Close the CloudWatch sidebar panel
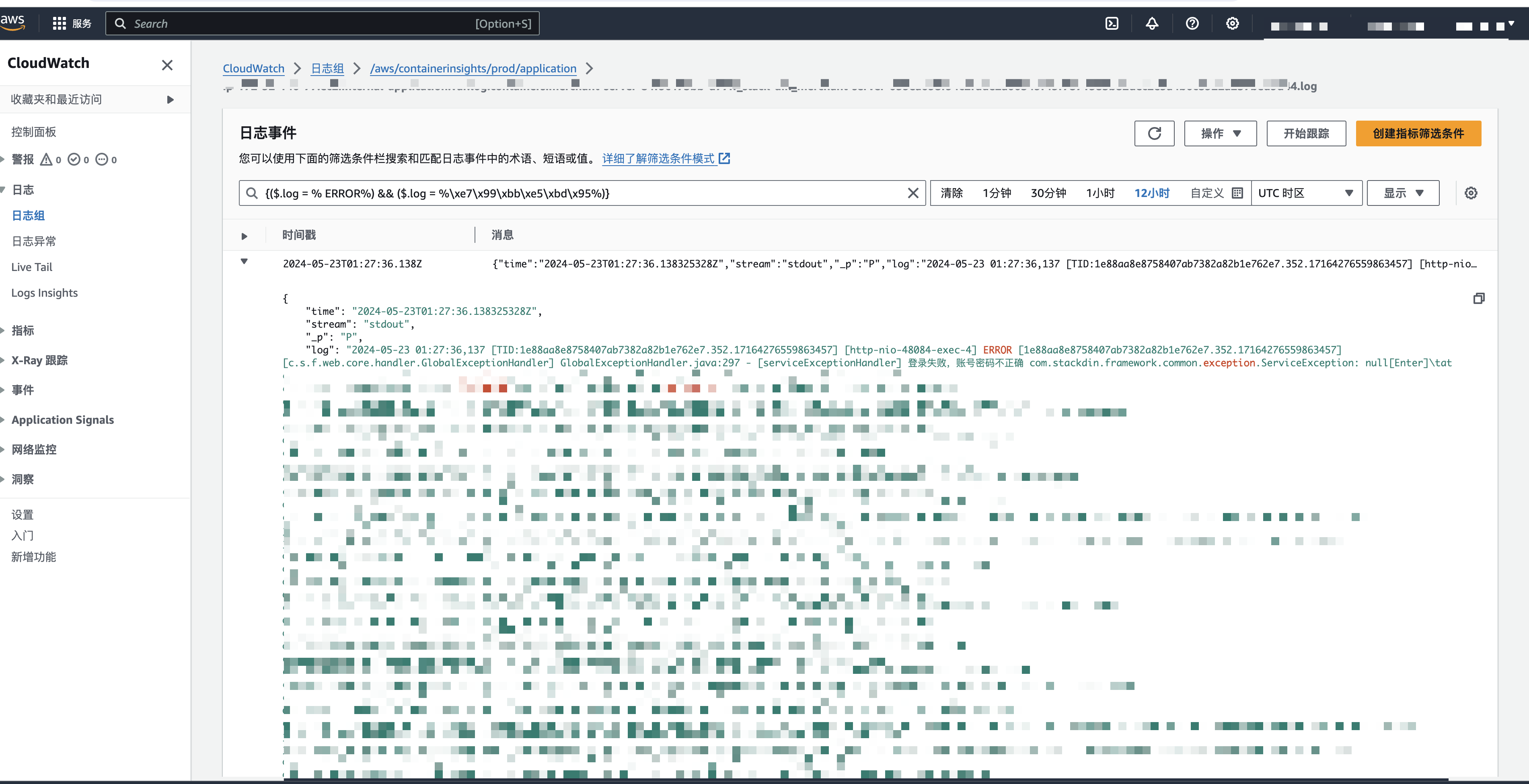This screenshot has width=1529, height=784. click(167, 65)
